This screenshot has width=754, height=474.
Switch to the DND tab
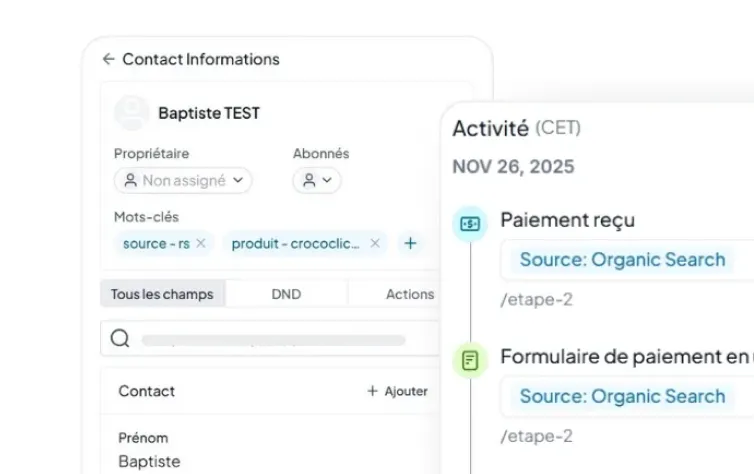(x=286, y=294)
